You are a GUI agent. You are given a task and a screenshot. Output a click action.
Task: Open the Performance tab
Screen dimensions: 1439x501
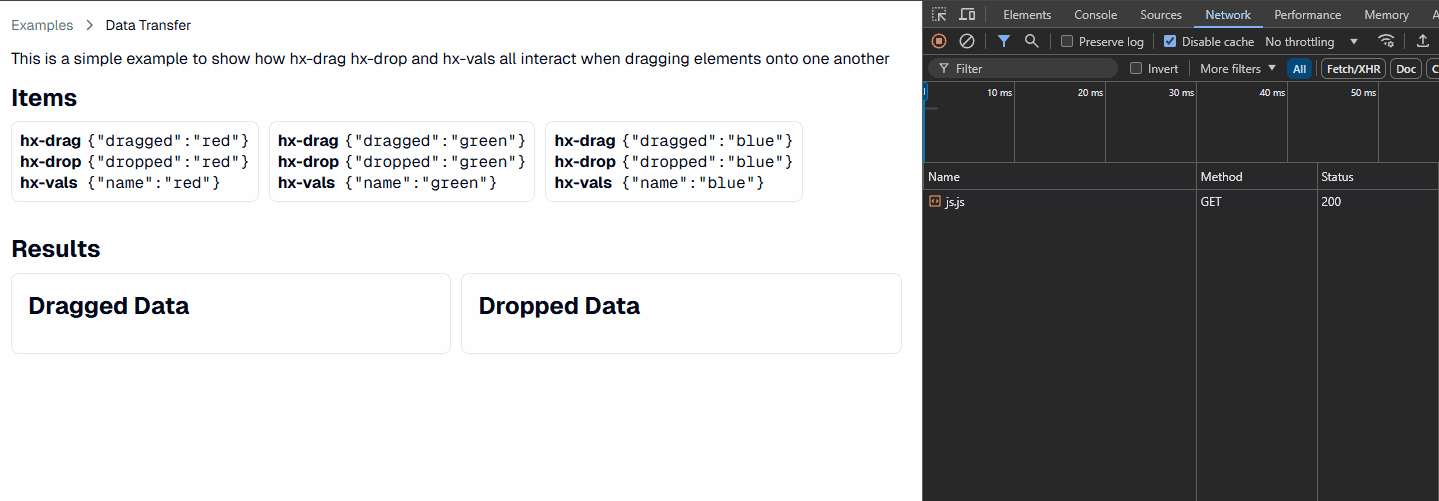(1307, 15)
